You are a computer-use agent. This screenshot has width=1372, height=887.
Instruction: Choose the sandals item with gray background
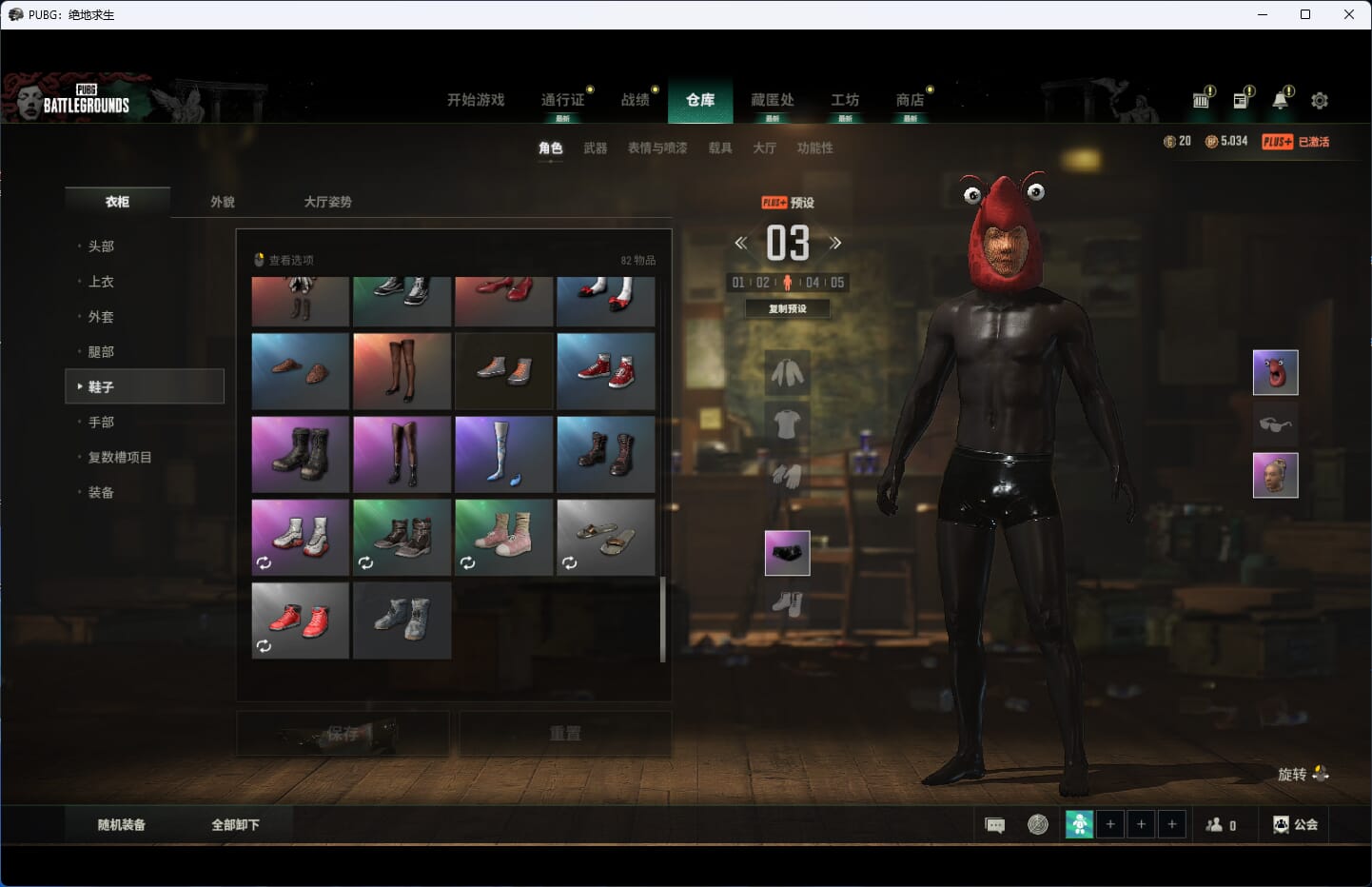[x=605, y=538]
